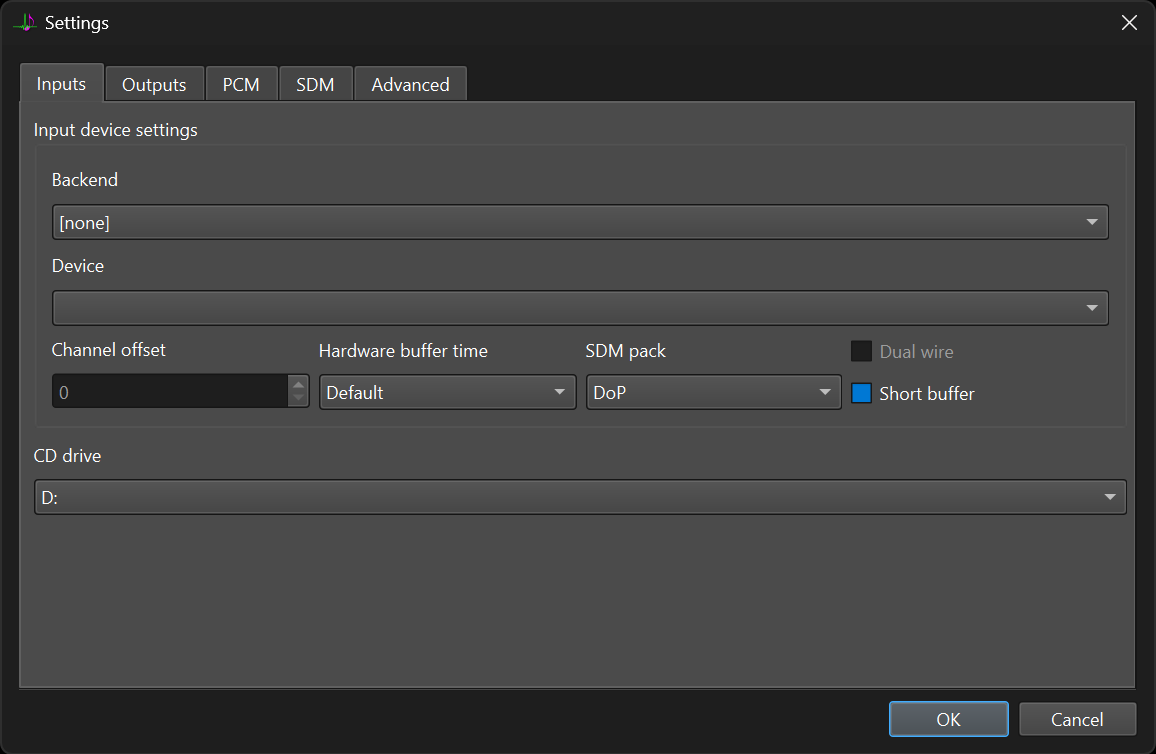Screen dimensions: 1156x754
Task: Click the SDM pack dropdown arrow
Action: (x=825, y=393)
